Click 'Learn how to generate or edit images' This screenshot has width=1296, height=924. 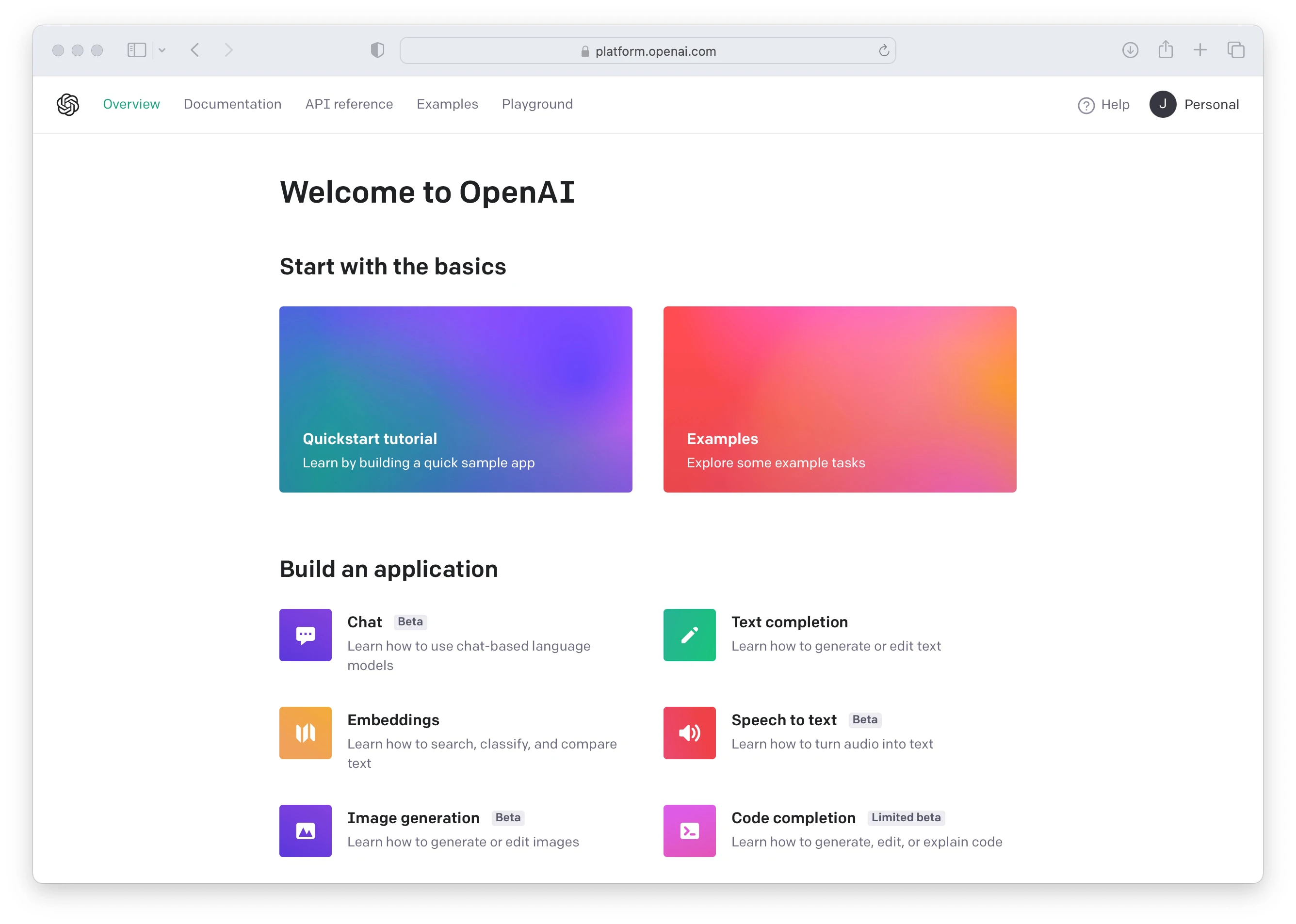463,842
